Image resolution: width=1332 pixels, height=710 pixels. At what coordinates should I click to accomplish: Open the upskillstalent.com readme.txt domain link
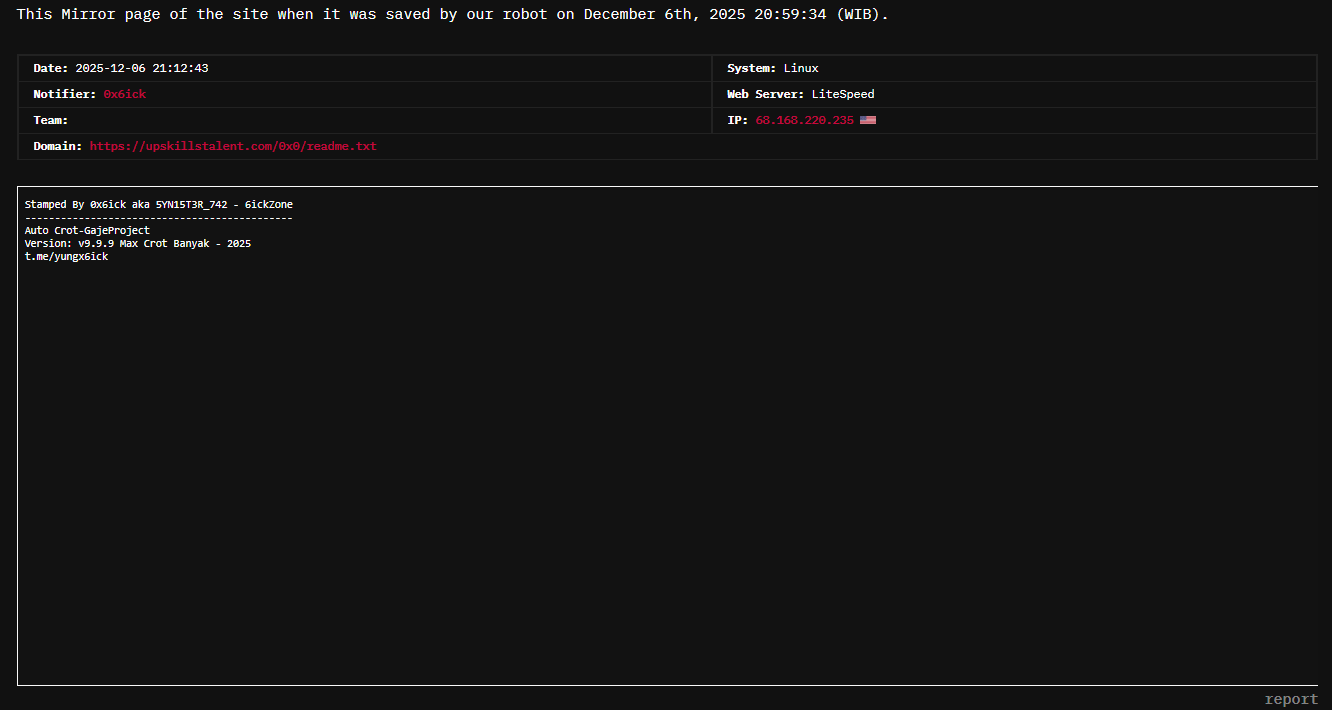pyautogui.click(x=233, y=146)
